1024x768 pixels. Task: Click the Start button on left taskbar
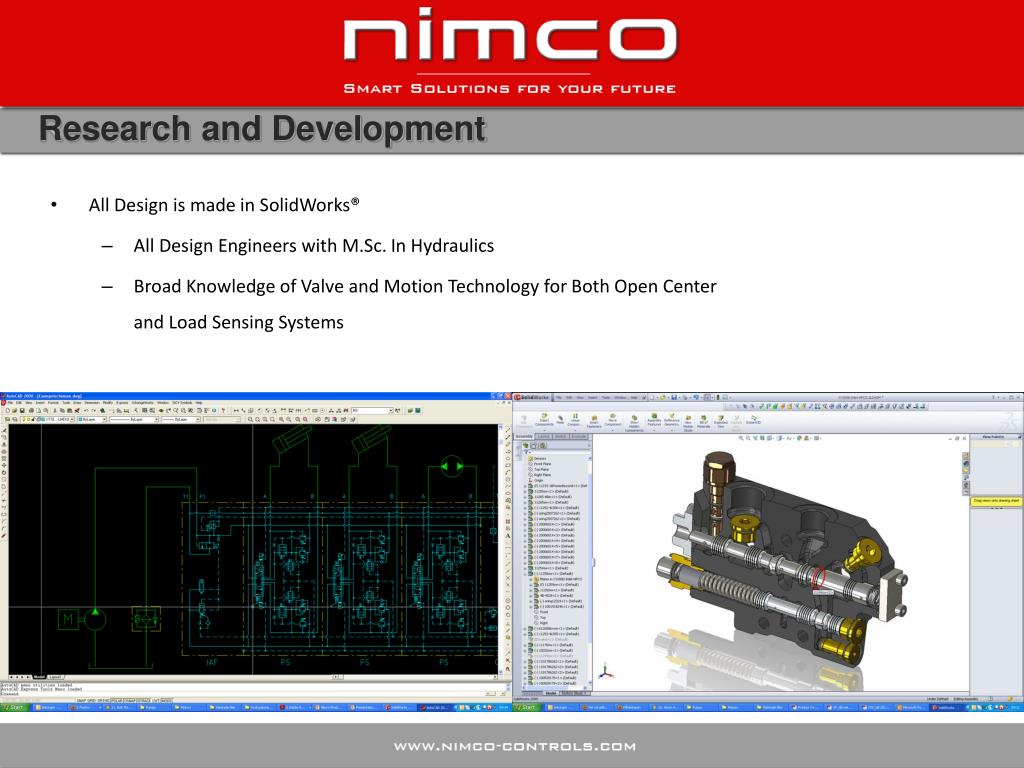14,707
